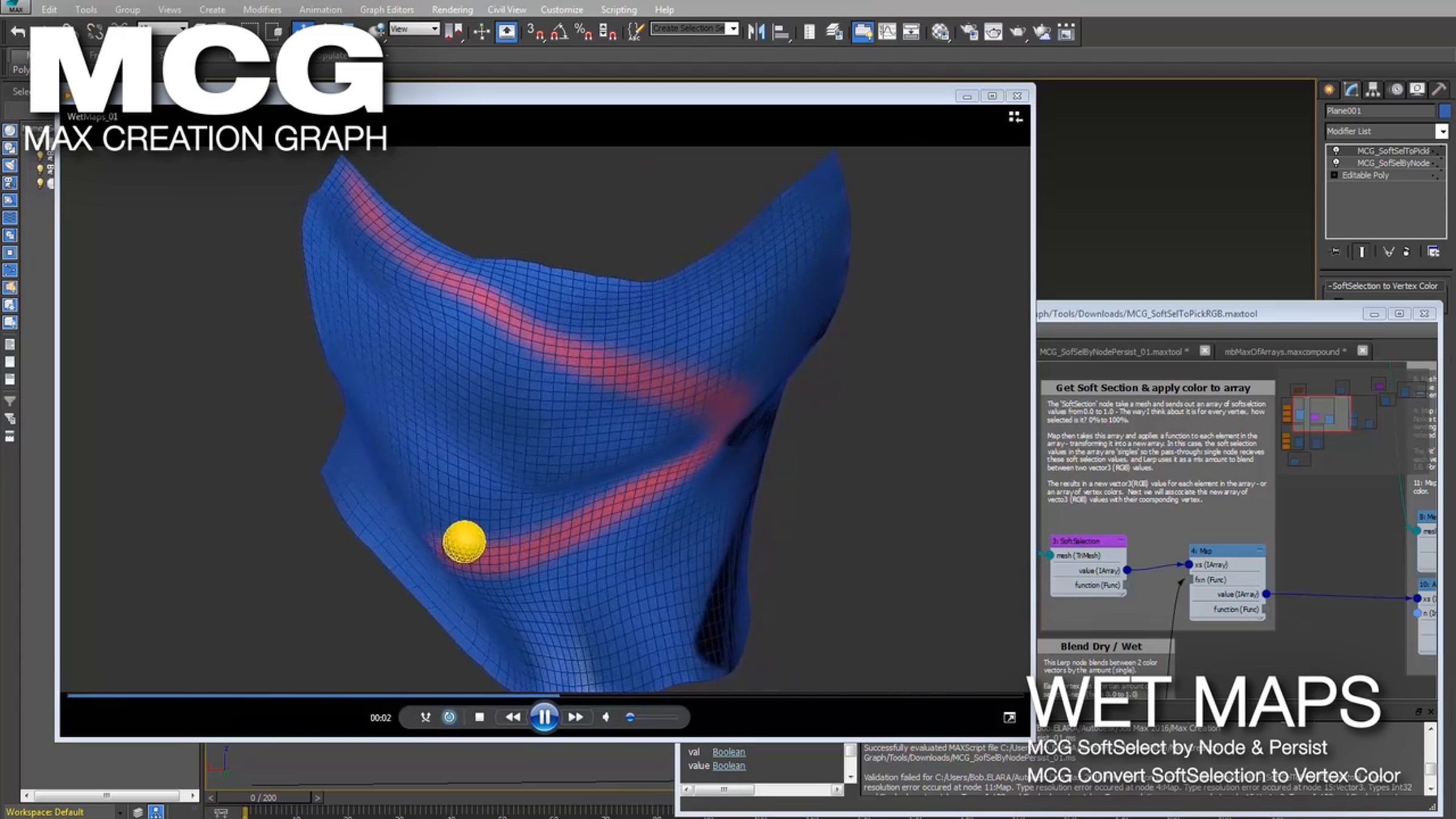Screen dimensions: 1456x819
Task: Toggle lightbulb for MCG_SoftSelToPick modifier
Action: click(1336, 150)
